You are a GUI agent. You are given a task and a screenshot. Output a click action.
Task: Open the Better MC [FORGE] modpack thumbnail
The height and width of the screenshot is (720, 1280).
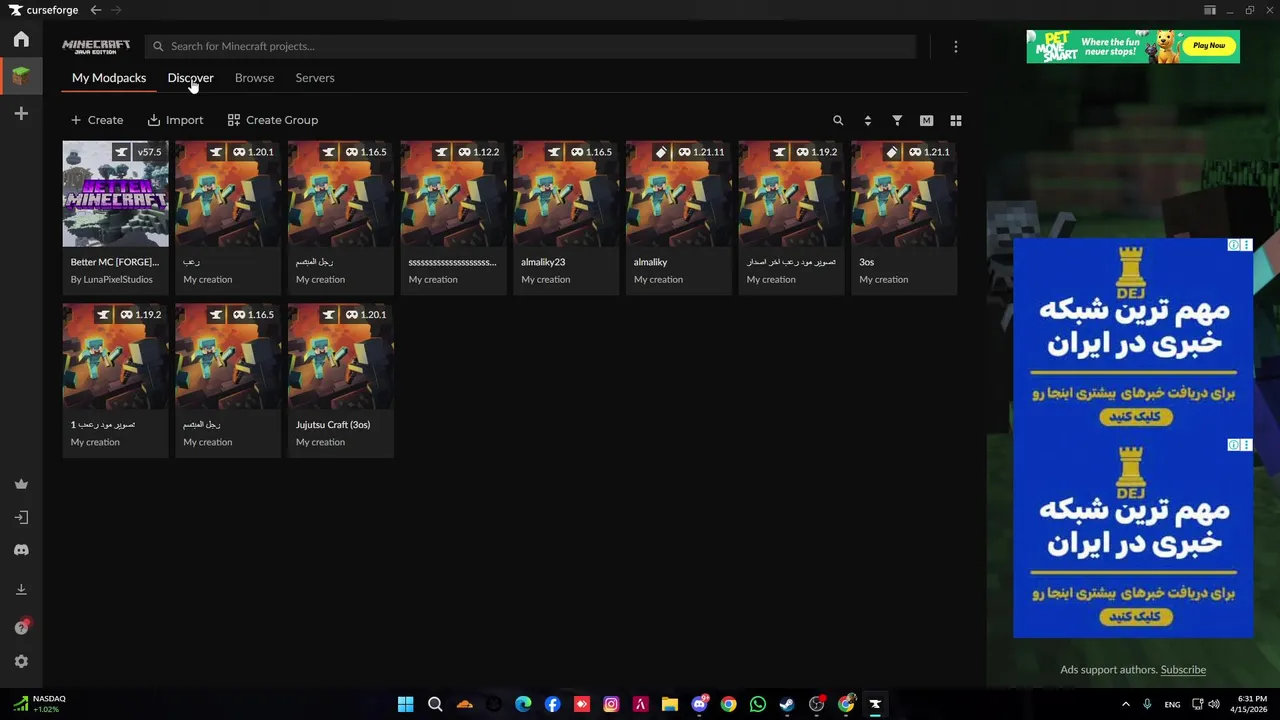[116, 194]
